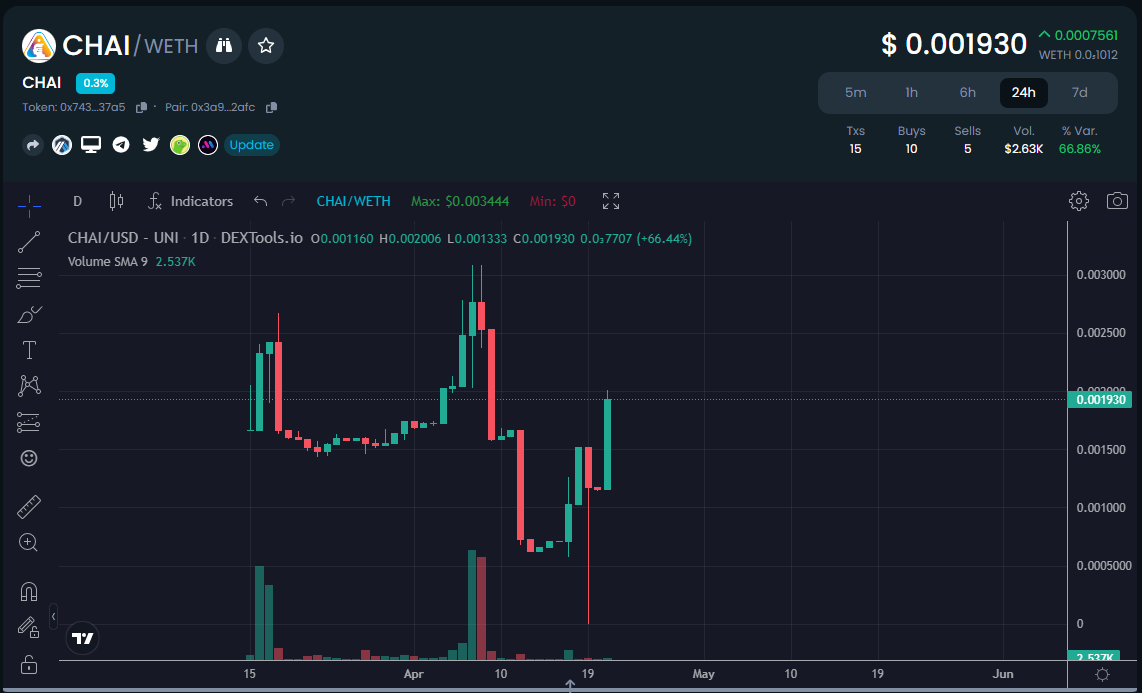
Task: Click the Max: $0.003444 label
Action: click(460, 202)
